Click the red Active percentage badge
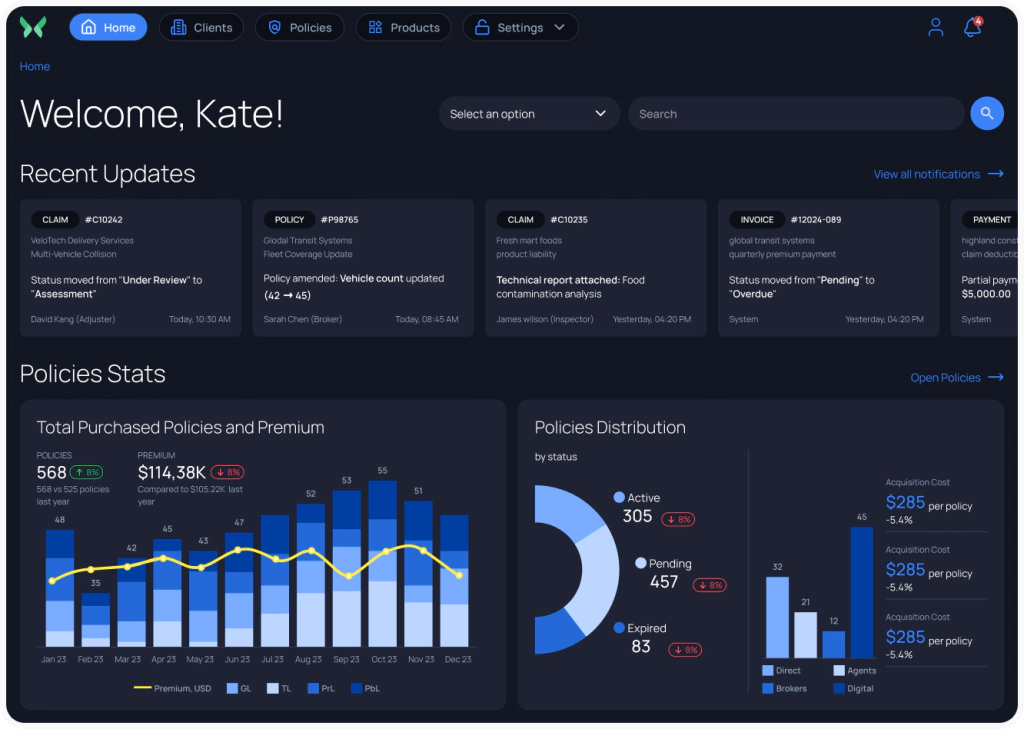The width and height of the screenshot is (1024, 729). point(677,520)
